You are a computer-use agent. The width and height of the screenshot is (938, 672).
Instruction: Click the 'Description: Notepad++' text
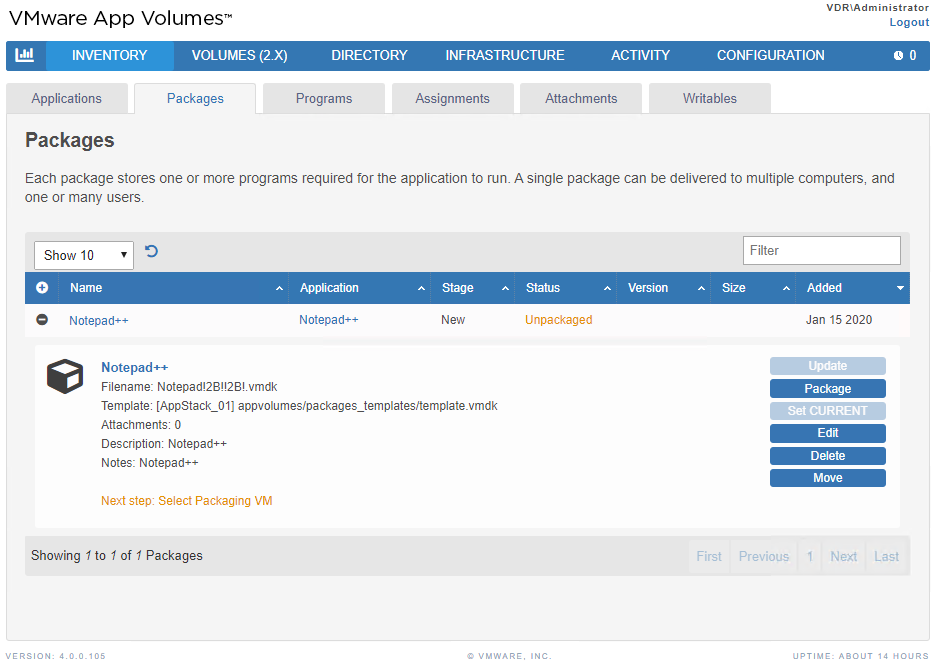pos(164,444)
